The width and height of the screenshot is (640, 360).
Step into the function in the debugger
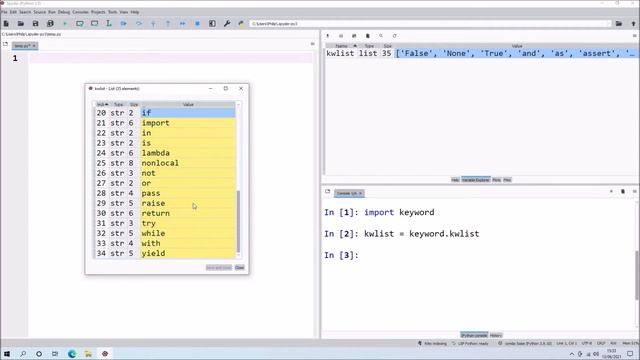click(x=153, y=24)
